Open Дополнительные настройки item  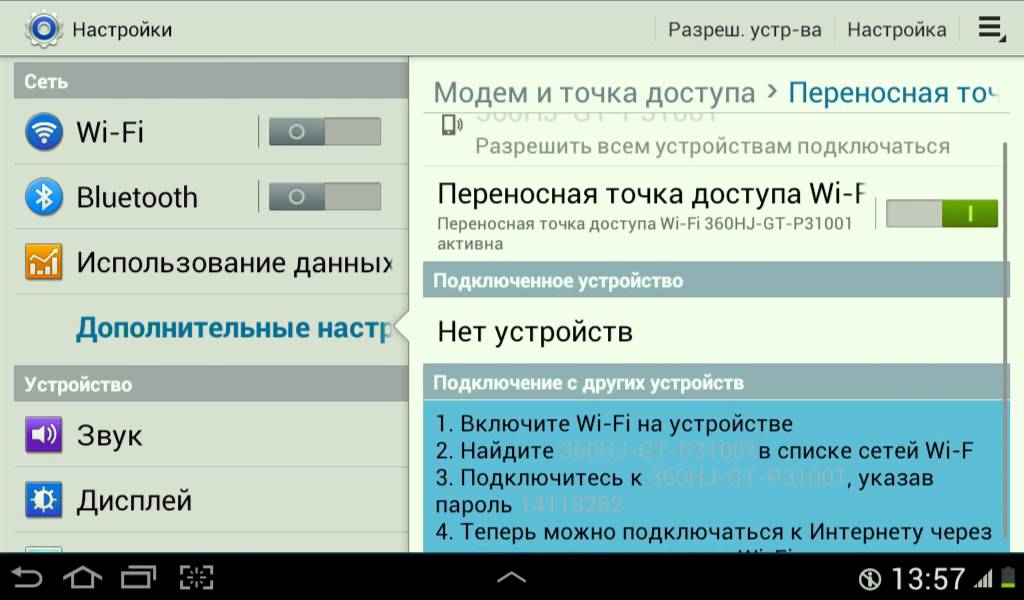click(211, 328)
